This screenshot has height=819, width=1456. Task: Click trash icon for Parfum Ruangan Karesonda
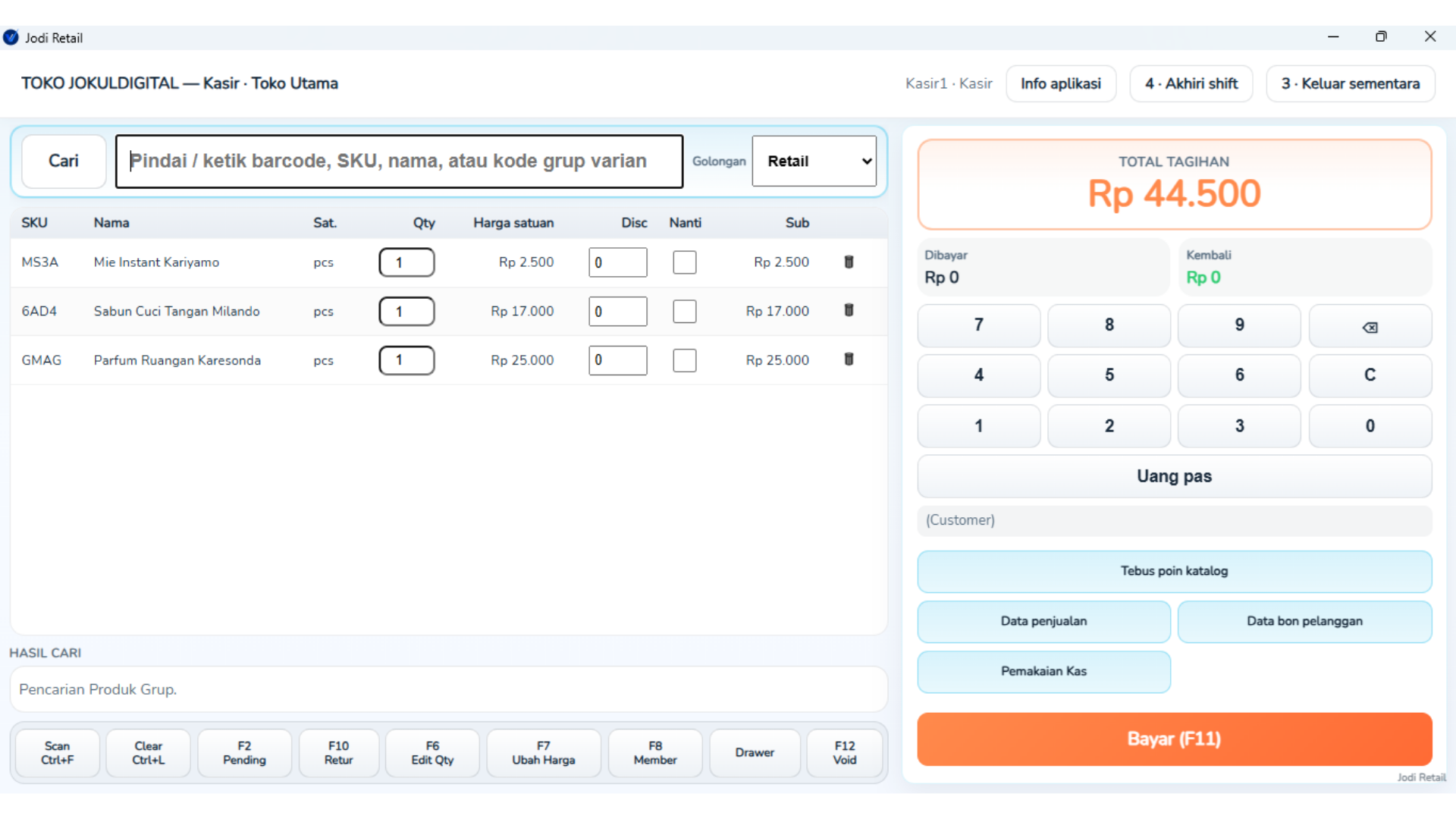coord(849,359)
